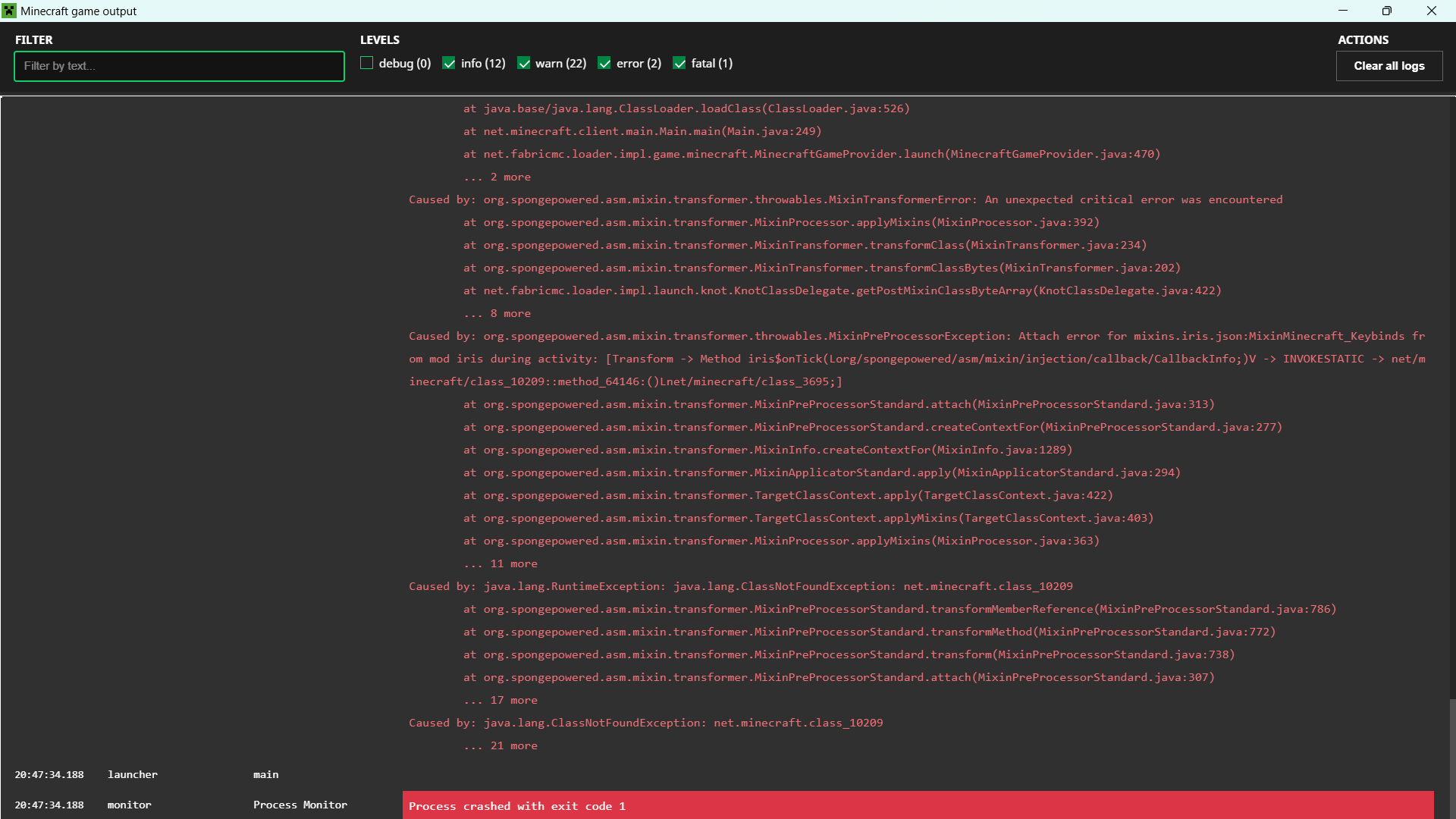This screenshot has height=819, width=1456.
Task: Click the attach(MixinPreProcessorStandard.java:307) line
Action: pyautogui.click(x=839, y=677)
